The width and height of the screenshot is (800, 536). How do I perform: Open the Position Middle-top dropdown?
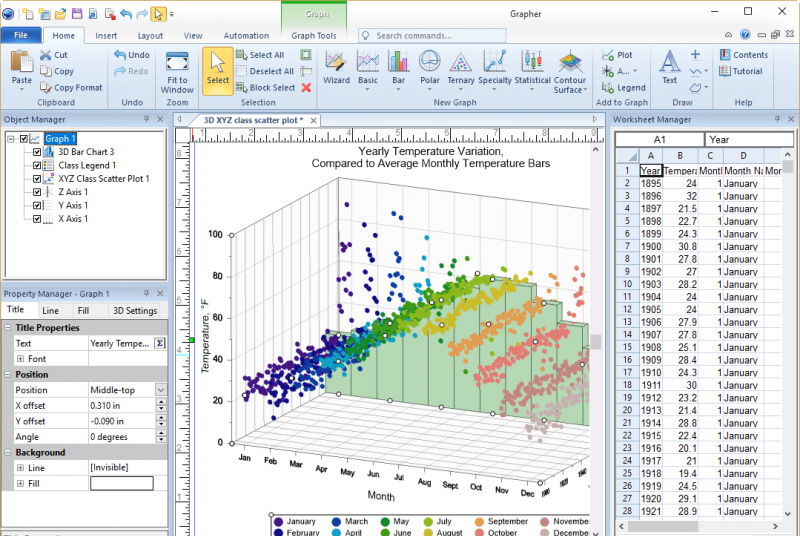[161, 390]
